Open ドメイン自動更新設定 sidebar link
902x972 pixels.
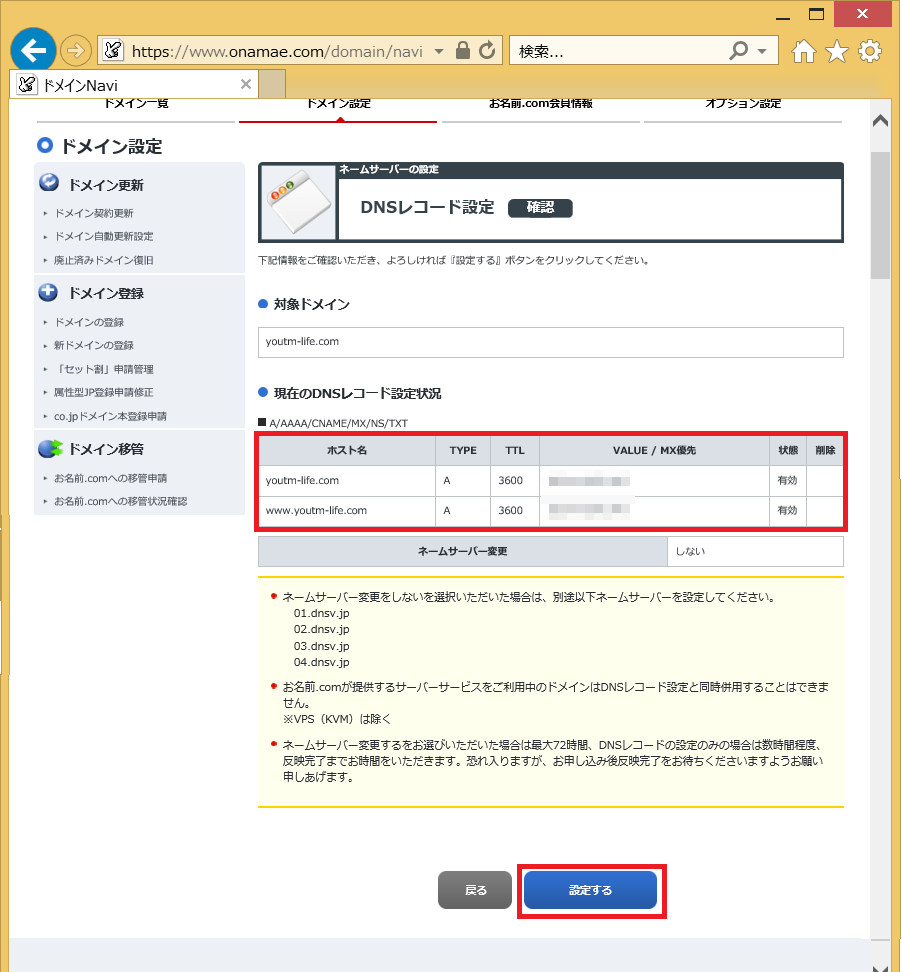coord(104,236)
